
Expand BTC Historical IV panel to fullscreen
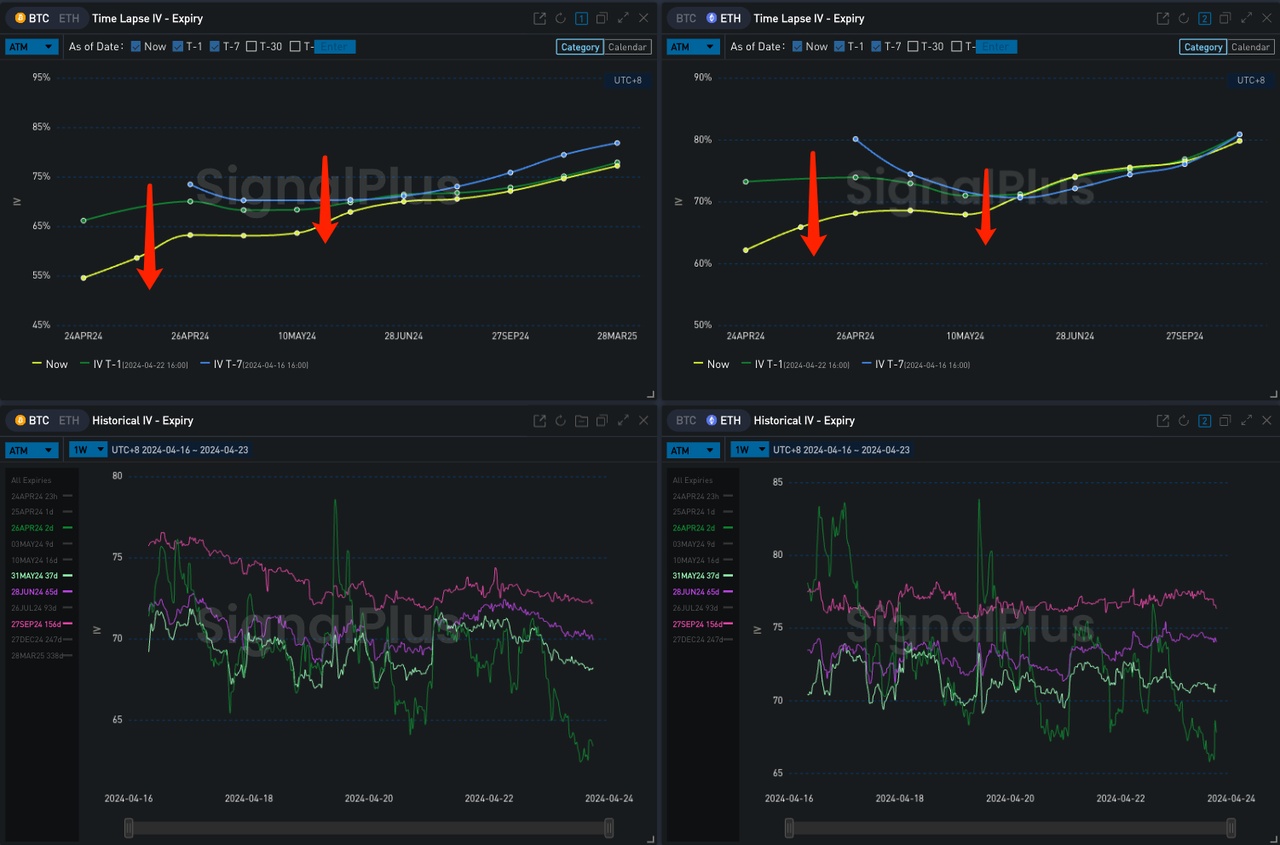(623, 421)
